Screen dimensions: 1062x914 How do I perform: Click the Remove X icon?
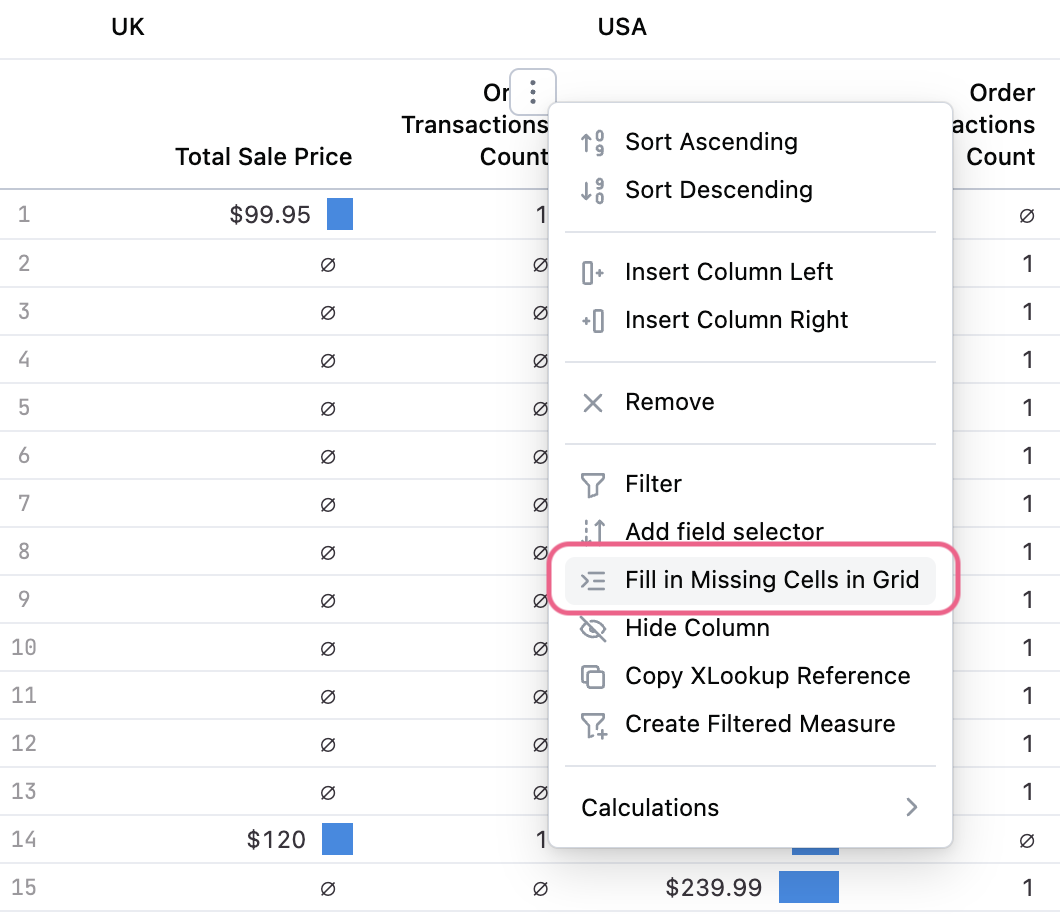[x=592, y=402]
